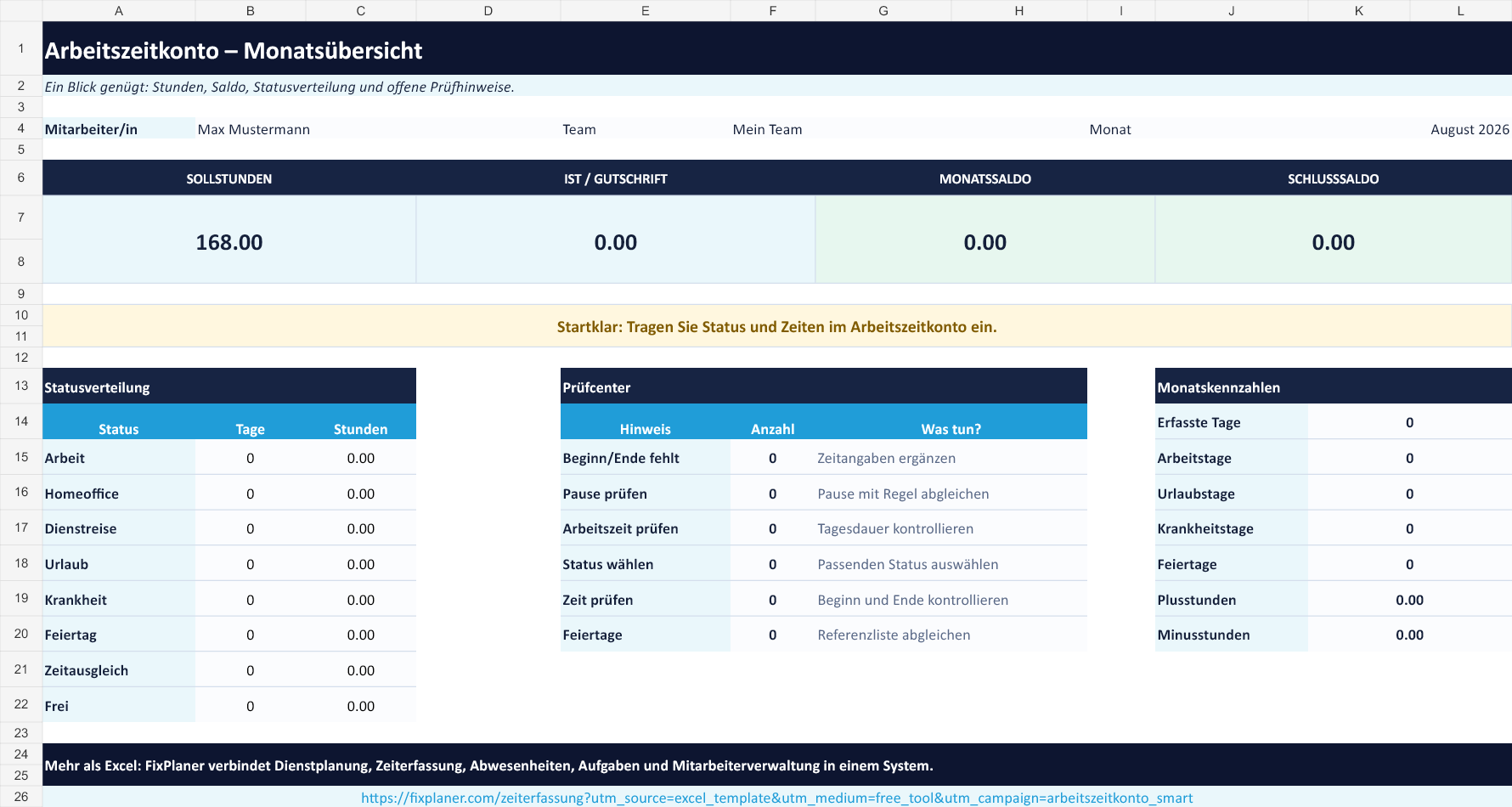Open the fixplaner.com zeiterfassung hyperlink
This screenshot has width=1512, height=807.
coord(776,798)
